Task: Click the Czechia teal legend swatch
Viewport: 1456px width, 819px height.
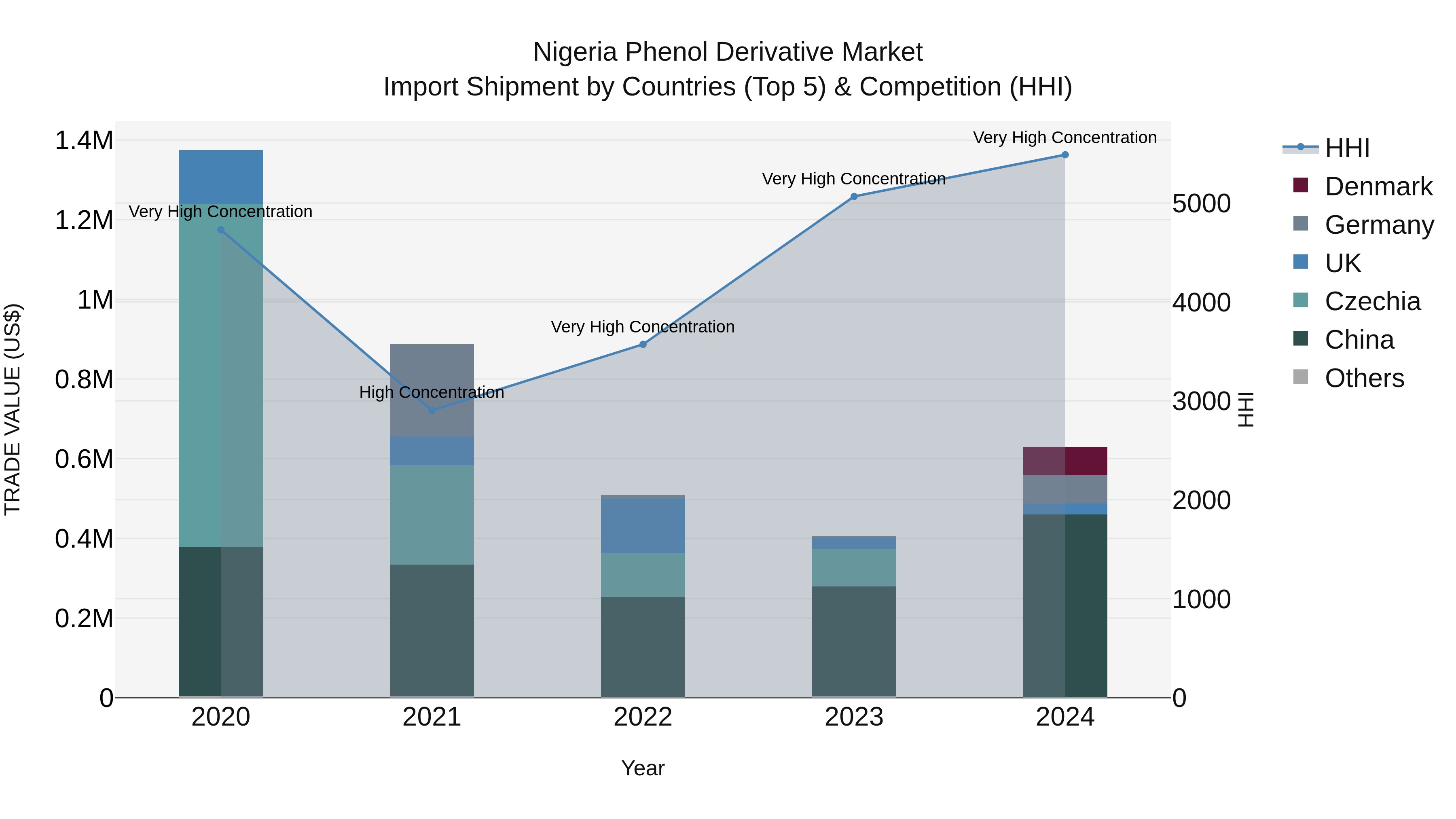Action: pyautogui.click(x=1301, y=300)
